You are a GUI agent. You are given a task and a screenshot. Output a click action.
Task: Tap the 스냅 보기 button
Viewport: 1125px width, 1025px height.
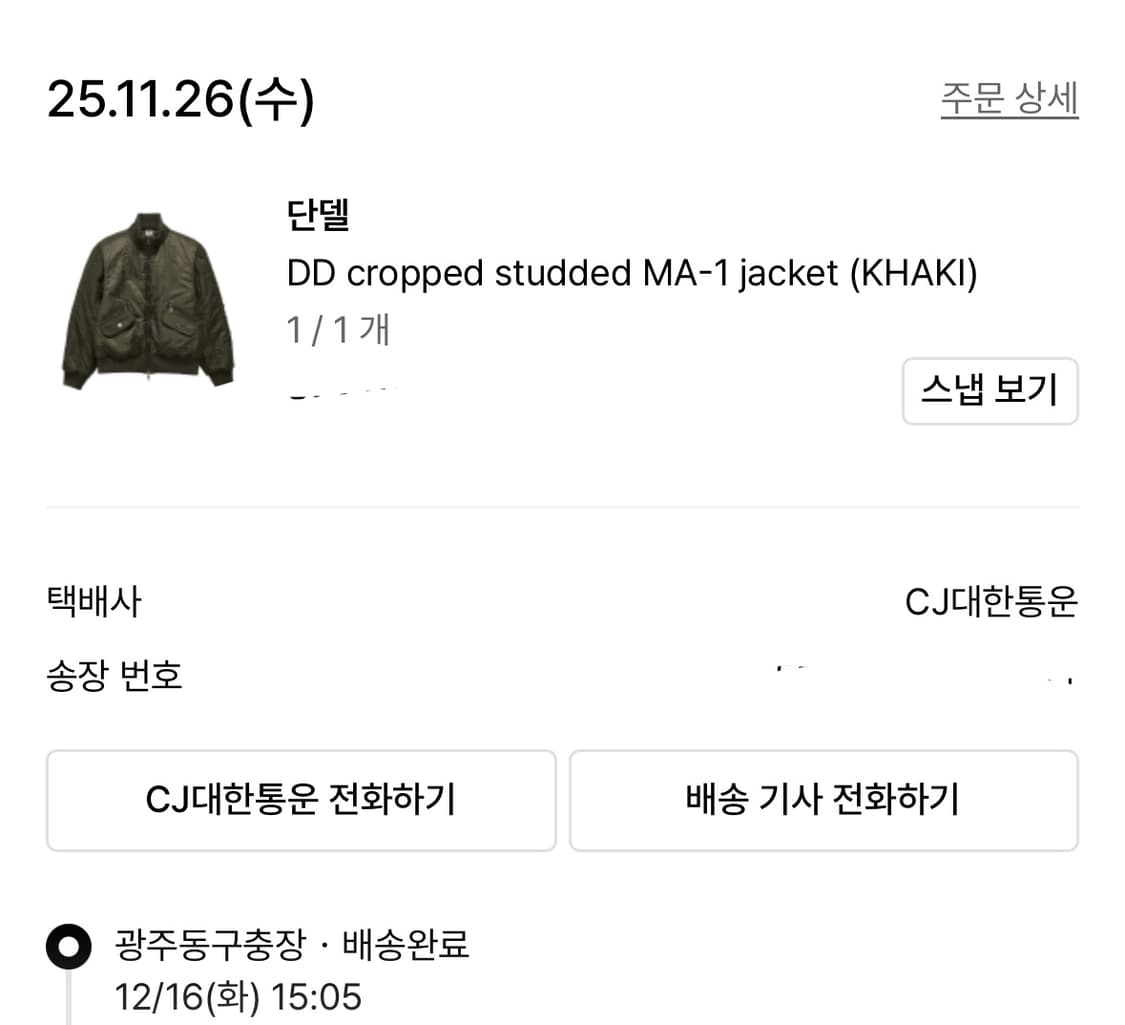[990, 391]
